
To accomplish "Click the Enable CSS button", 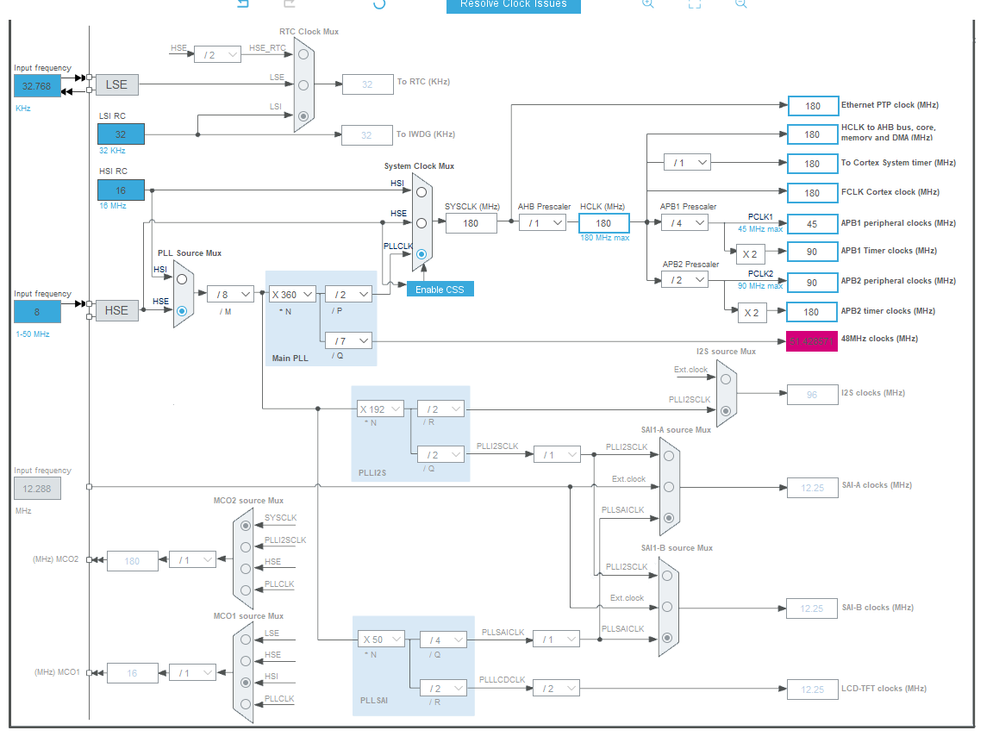I will (440, 289).
